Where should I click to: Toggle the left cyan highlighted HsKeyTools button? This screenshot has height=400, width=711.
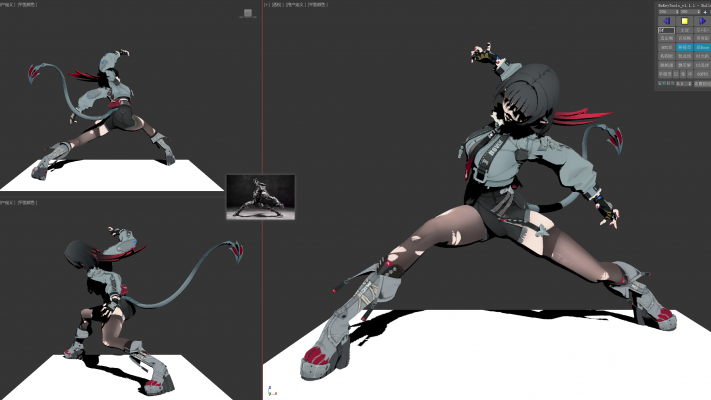coord(686,47)
